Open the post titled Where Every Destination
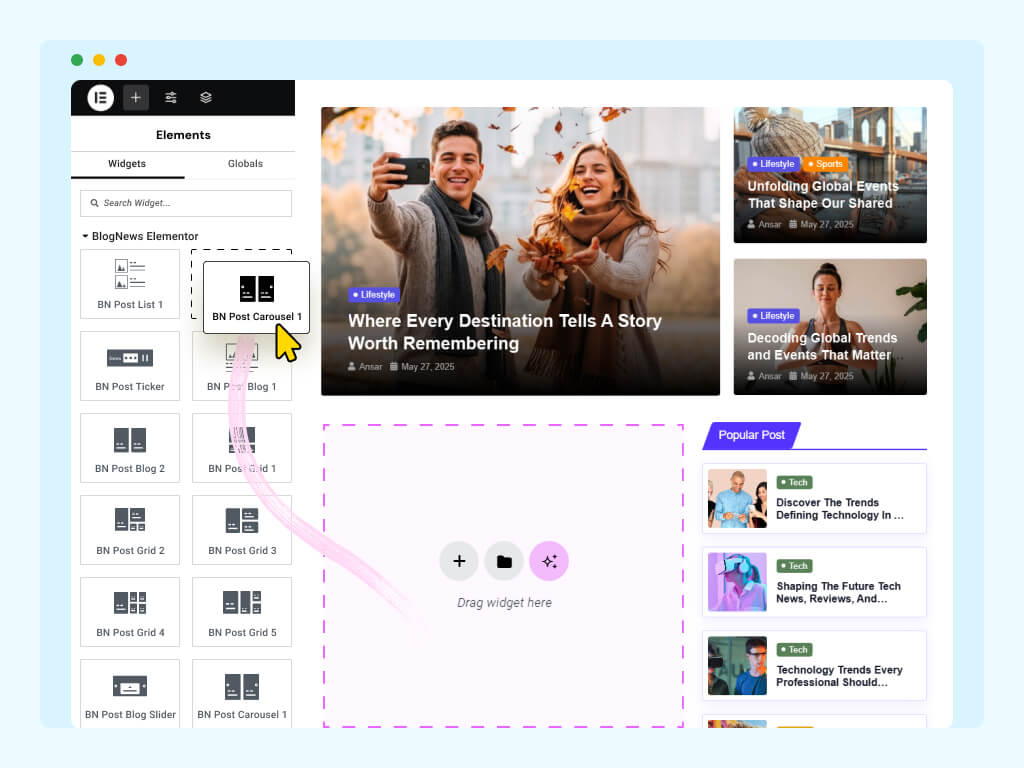The image size is (1024, 768). pyautogui.click(x=504, y=332)
